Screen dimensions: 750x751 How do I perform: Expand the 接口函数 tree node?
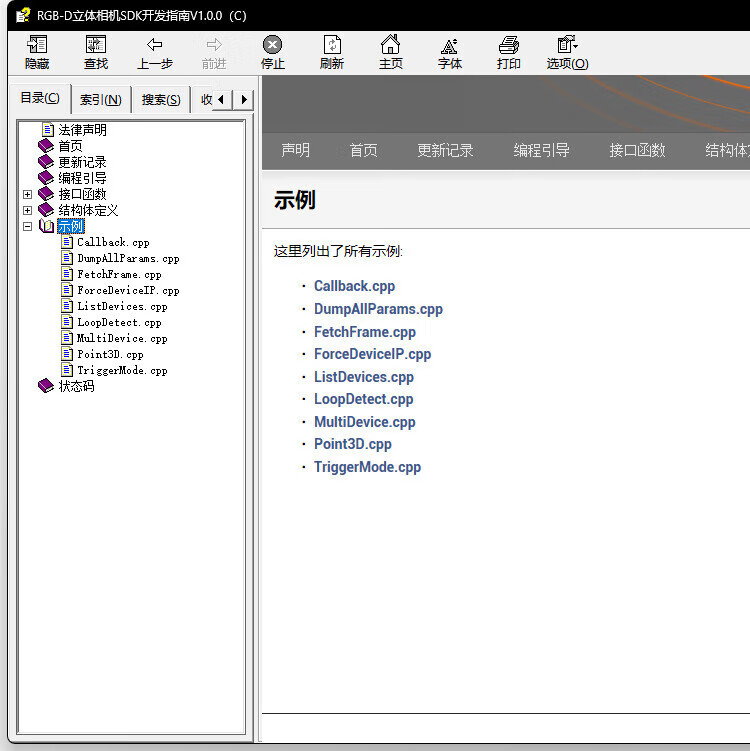28,194
